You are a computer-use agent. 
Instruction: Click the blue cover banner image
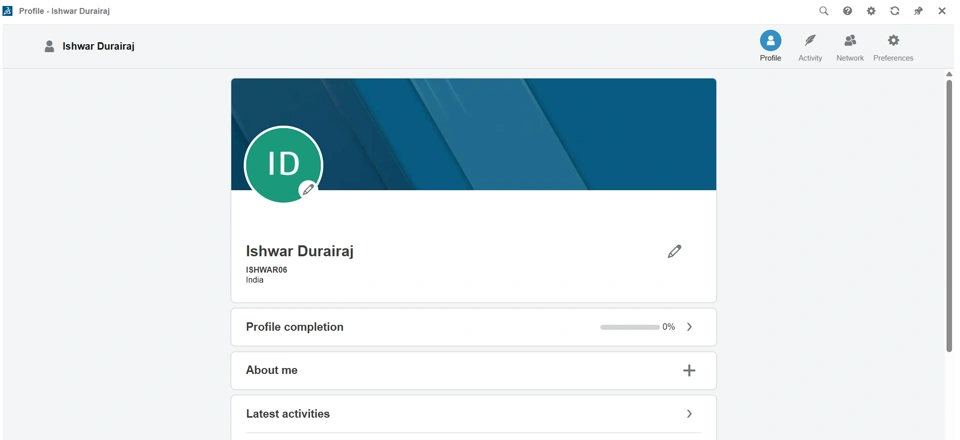[473, 134]
